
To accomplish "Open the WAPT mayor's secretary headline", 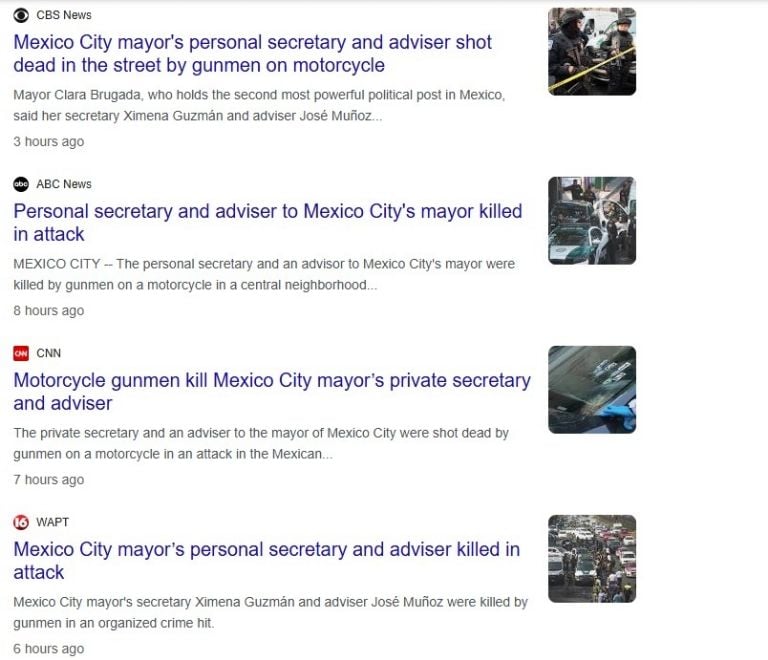I will 266,561.
